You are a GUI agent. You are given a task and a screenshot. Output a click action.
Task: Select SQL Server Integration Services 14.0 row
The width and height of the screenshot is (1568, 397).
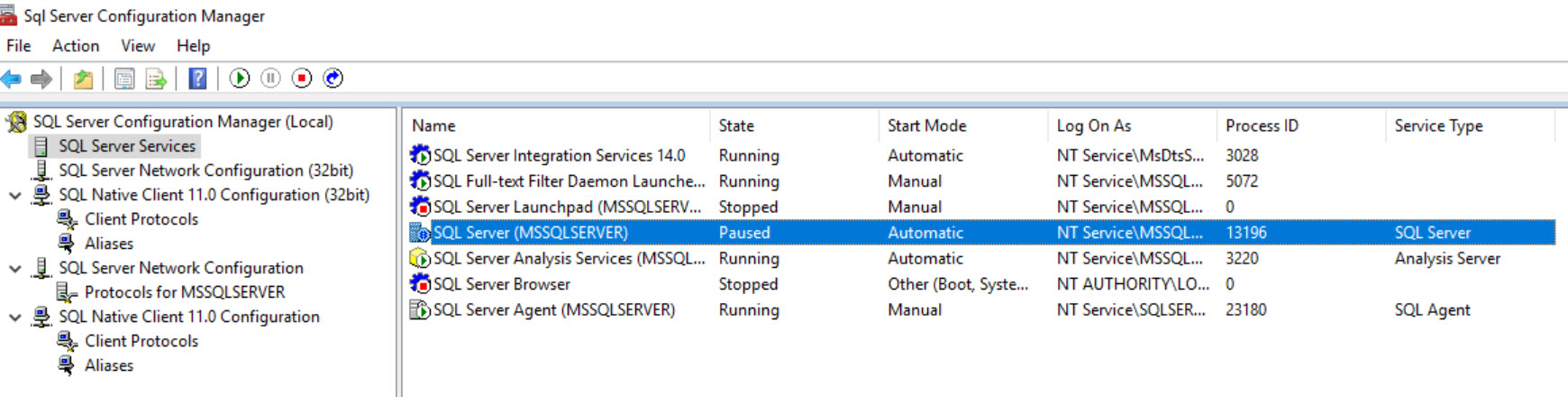coord(981,155)
